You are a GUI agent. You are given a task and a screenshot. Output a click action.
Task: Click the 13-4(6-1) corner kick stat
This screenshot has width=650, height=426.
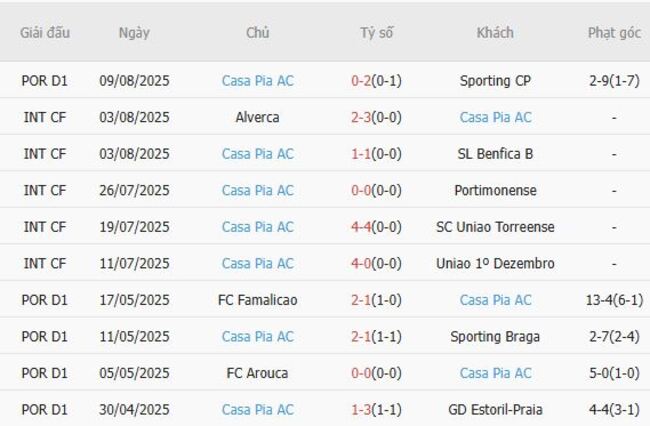614,300
